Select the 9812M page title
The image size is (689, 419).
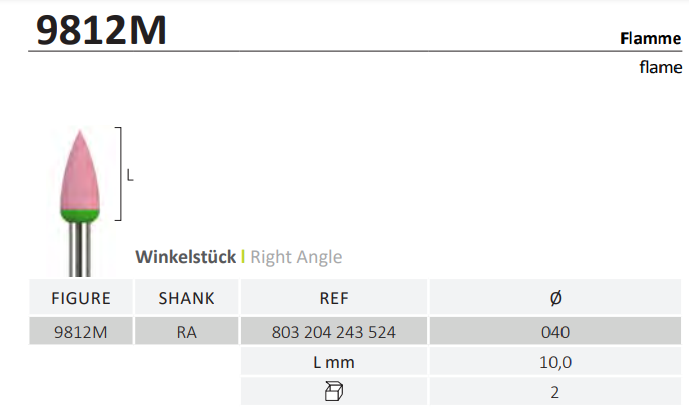pyautogui.click(x=101, y=31)
